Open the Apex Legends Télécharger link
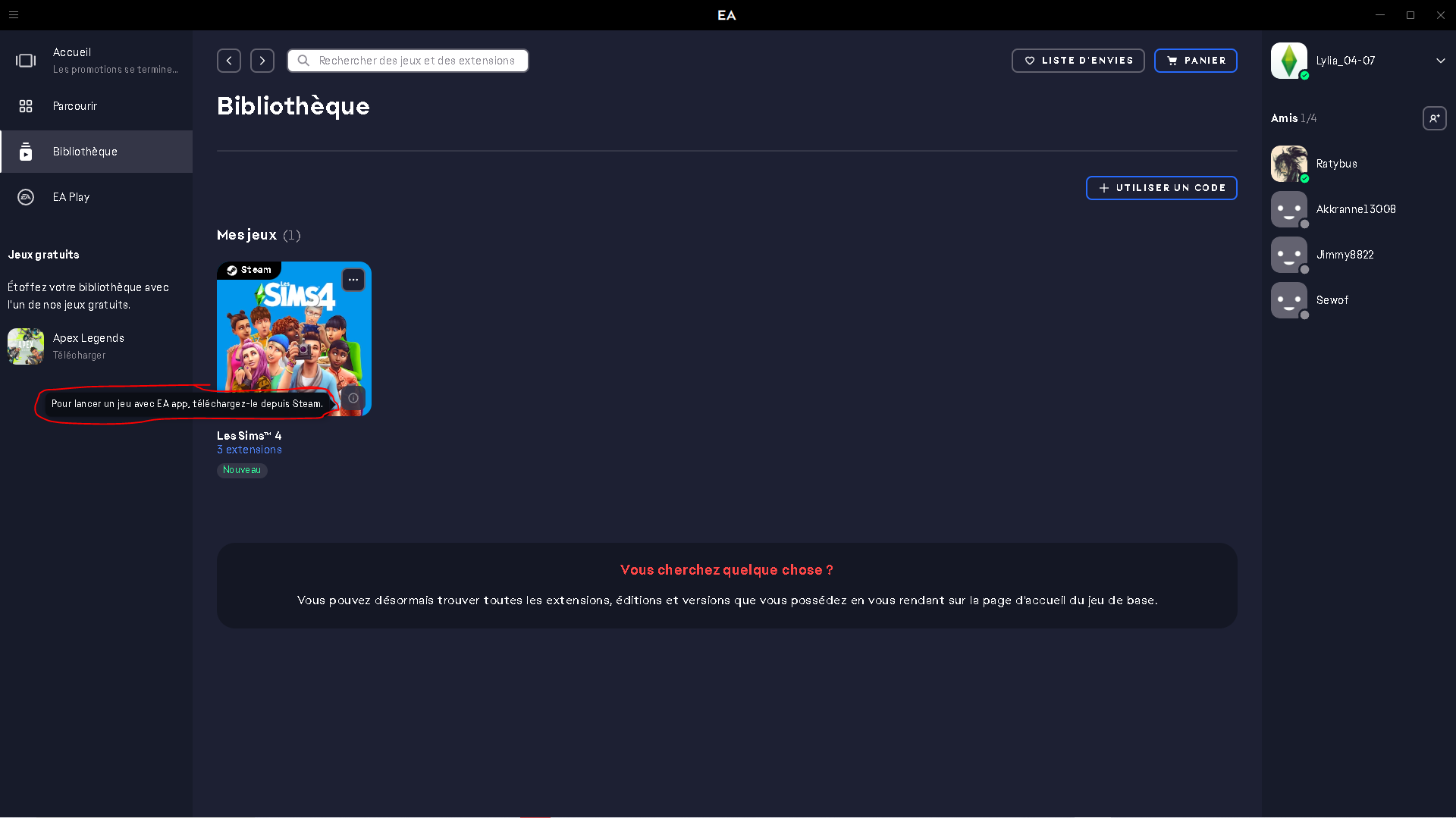The height and width of the screenshot is (818, 1456). pyautogui.click(x=80, y=356)
